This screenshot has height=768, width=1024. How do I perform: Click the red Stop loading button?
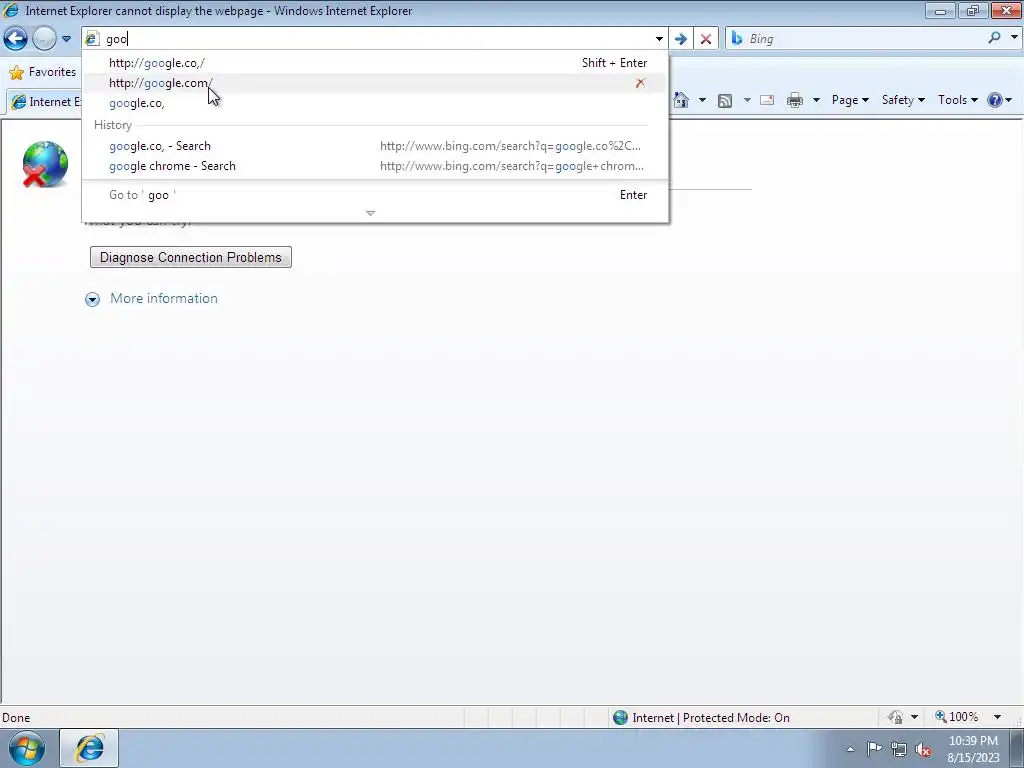click(x=706, y=39)
